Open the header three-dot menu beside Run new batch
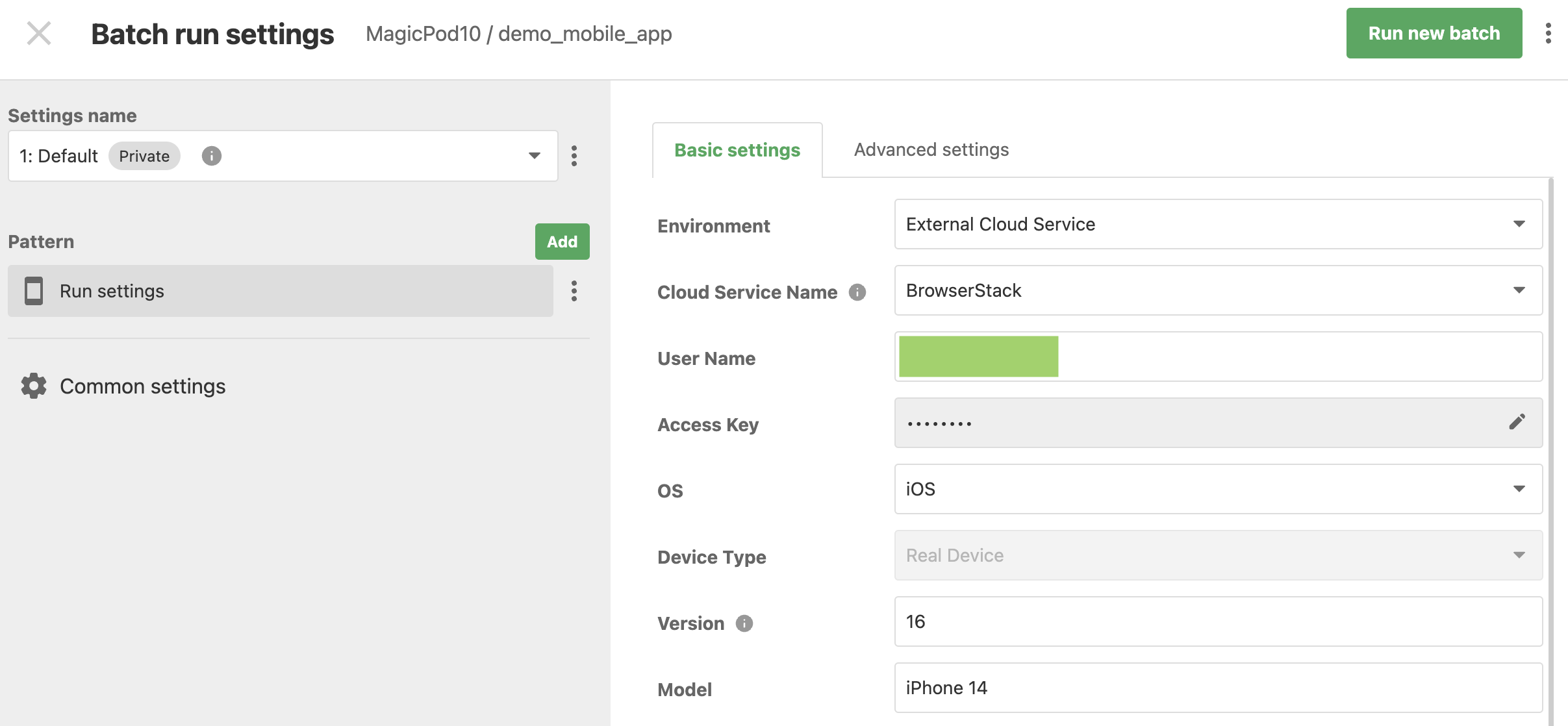Image resolution: width=1568 pixels, height=726 pixels. [1549, 33]
